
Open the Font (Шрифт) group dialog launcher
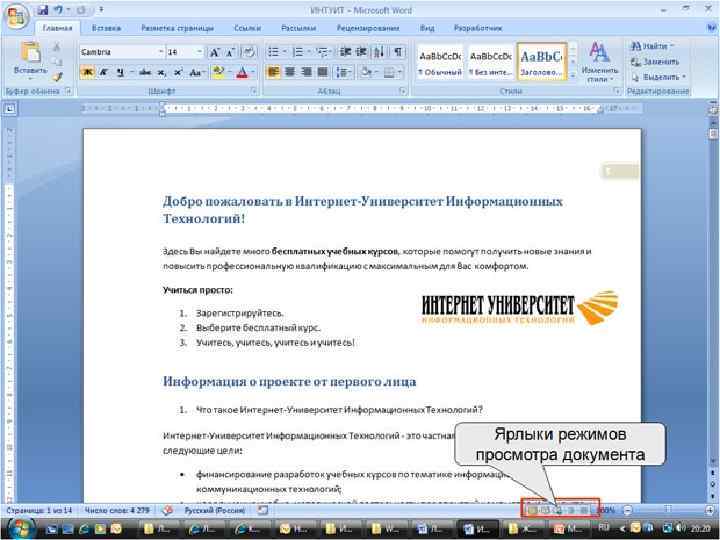[x=253, y=91]
